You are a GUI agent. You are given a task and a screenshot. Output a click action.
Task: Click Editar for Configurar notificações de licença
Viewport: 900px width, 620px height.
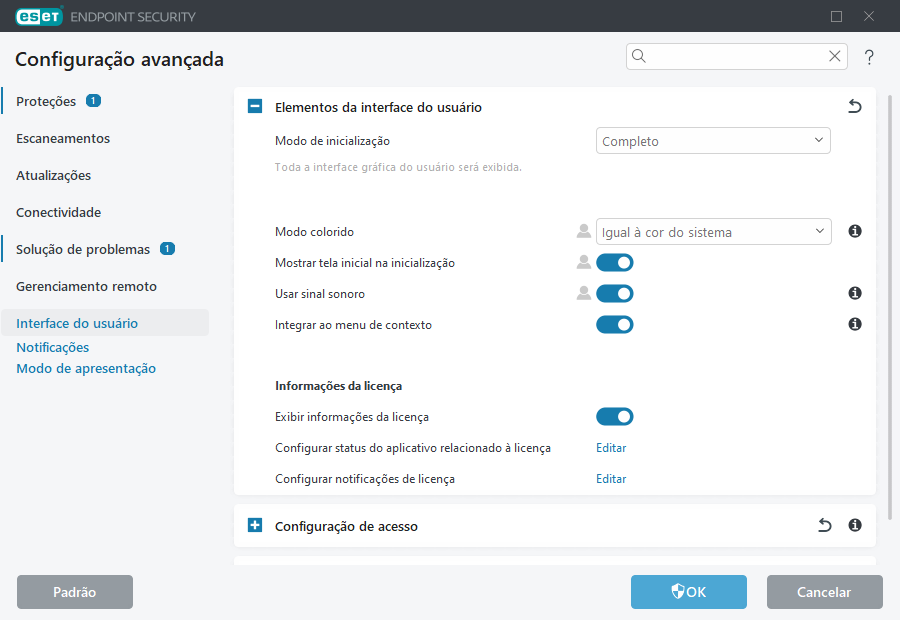611,478
